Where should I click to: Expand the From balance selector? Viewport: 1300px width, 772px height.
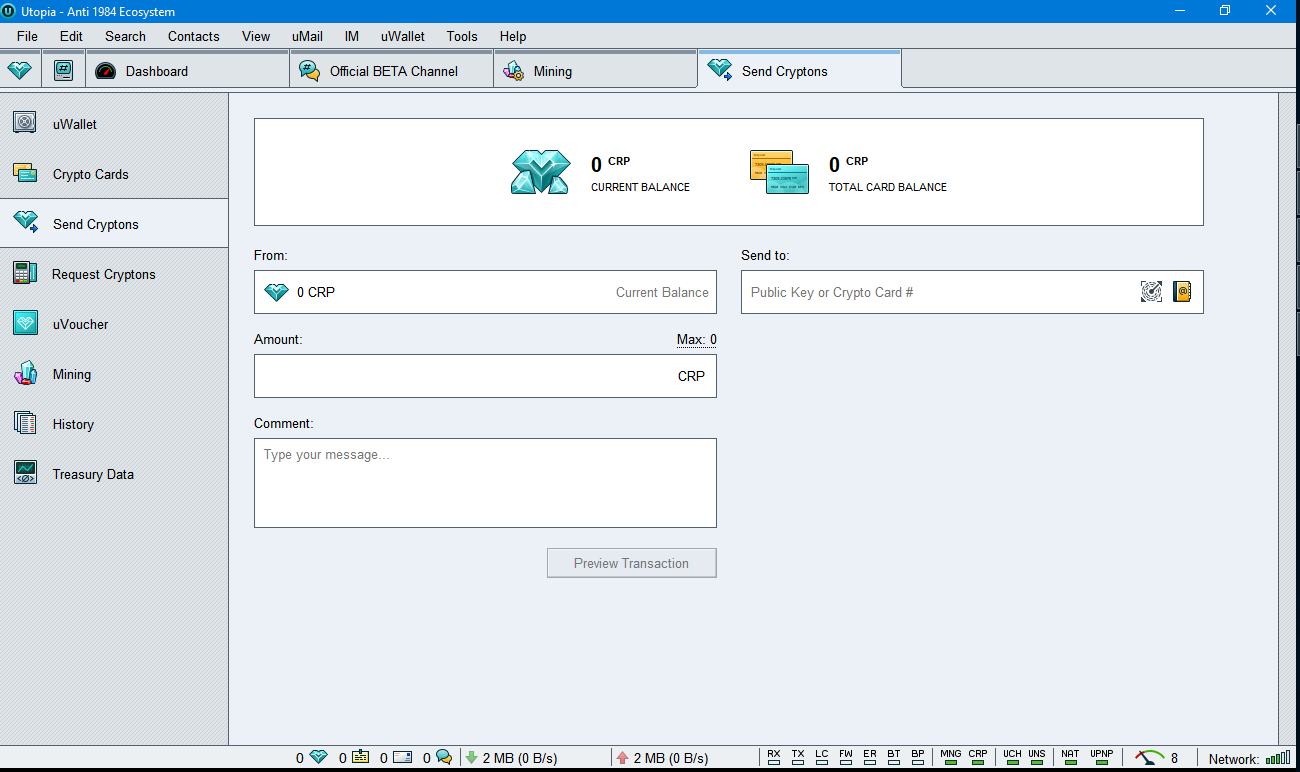click(x=485, y=292)
